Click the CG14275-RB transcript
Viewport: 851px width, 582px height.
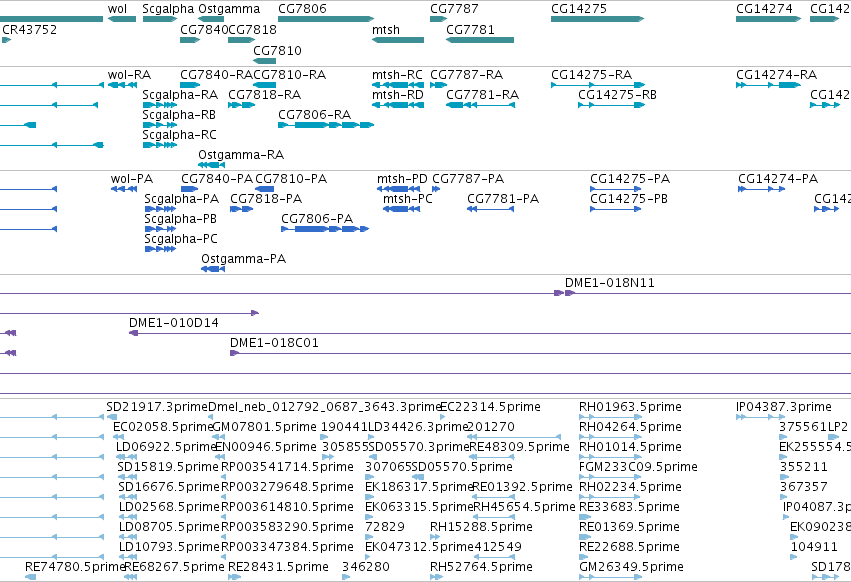coord(611,105)
